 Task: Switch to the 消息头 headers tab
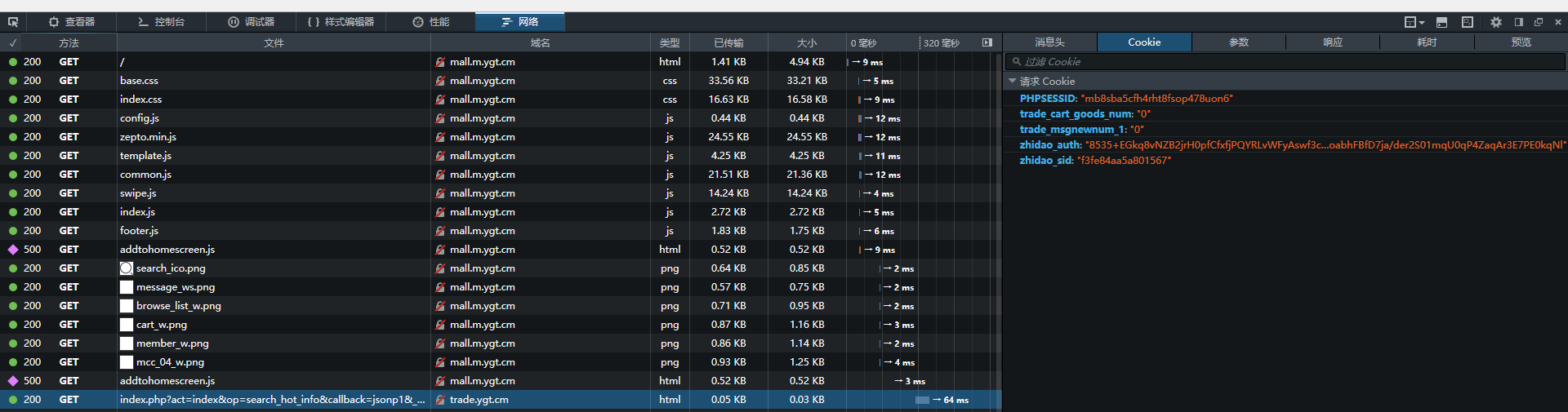[x=1049, y=42]
